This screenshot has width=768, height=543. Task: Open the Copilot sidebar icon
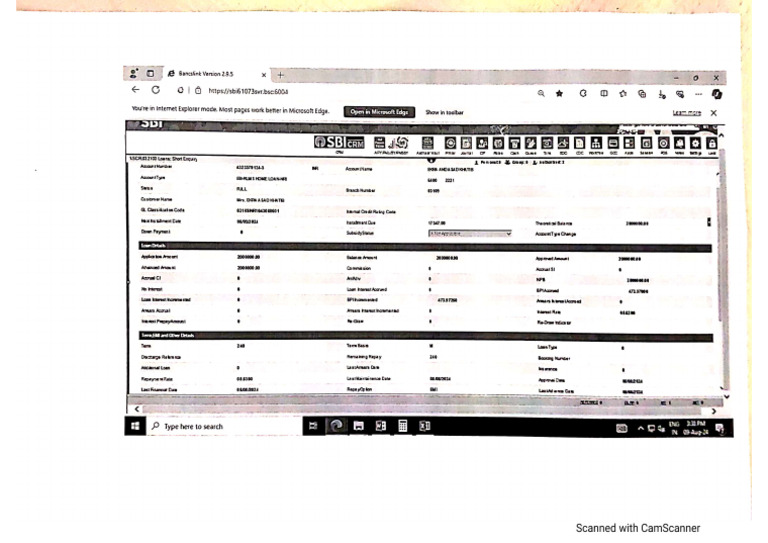pos(717,94)
